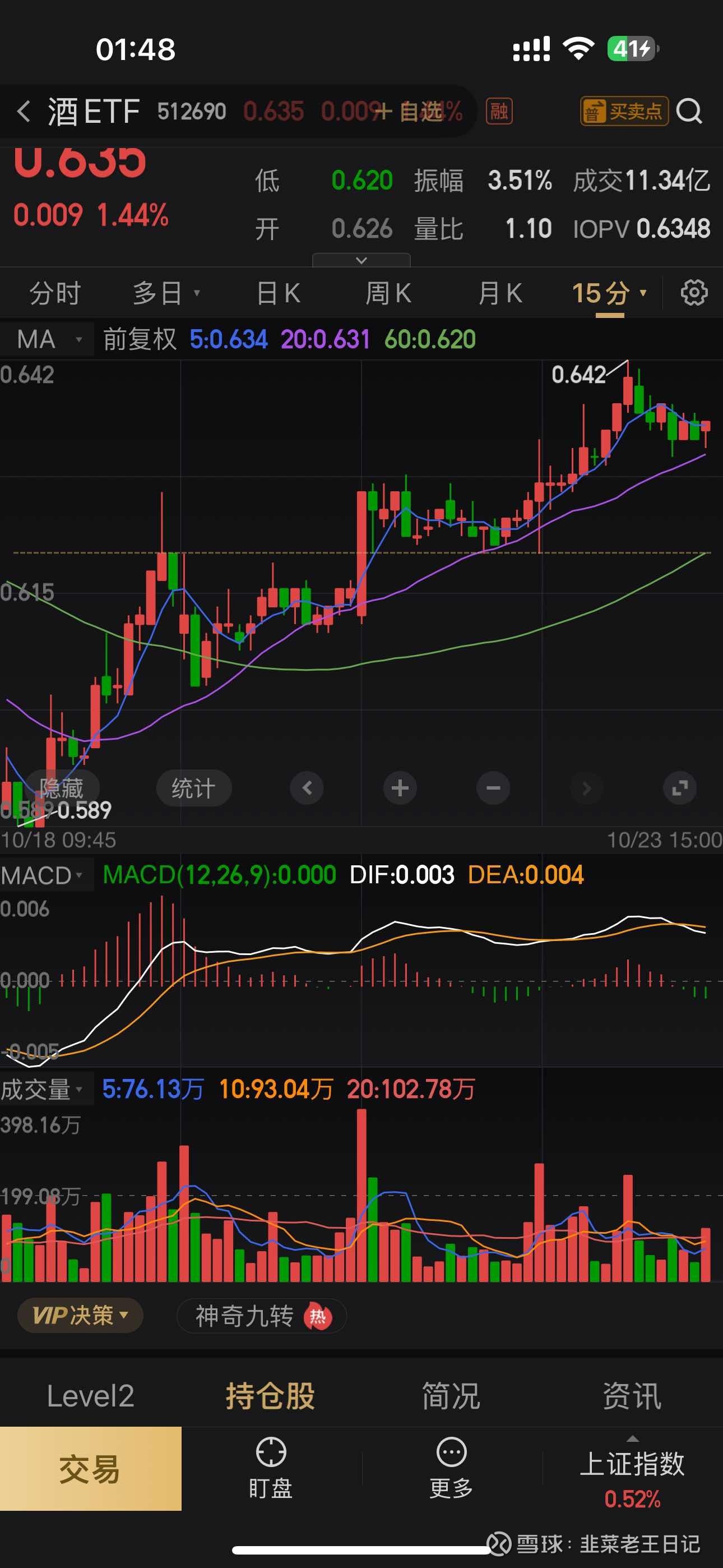The width and height of the screenshot is (723, 1568).
Task: Open 持仓股 holdings tab
Action: [x=271, y=1396]
